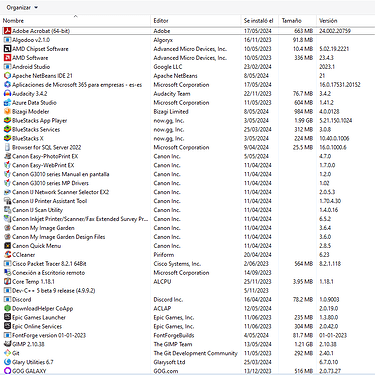The height and width of the screenshot is (375, 375).
Task: Sort by the Versión column header
Action: tap(346, 21)
